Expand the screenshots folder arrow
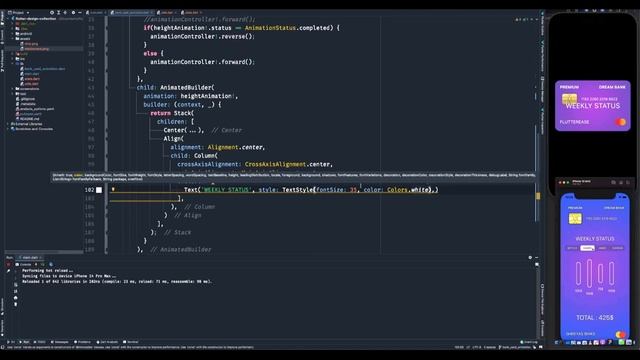640x360 pixels. pos(13,89)
